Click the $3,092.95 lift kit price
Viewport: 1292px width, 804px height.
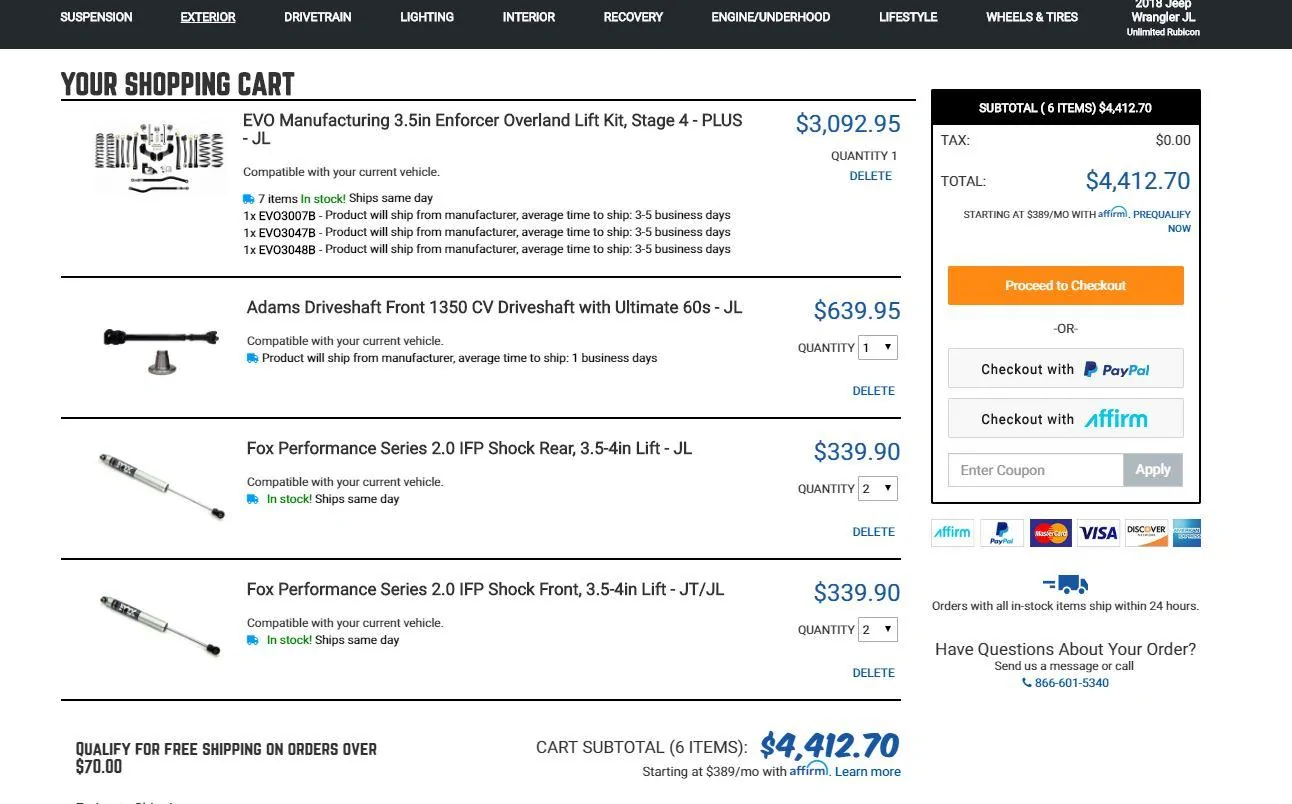tap(848, 124)
